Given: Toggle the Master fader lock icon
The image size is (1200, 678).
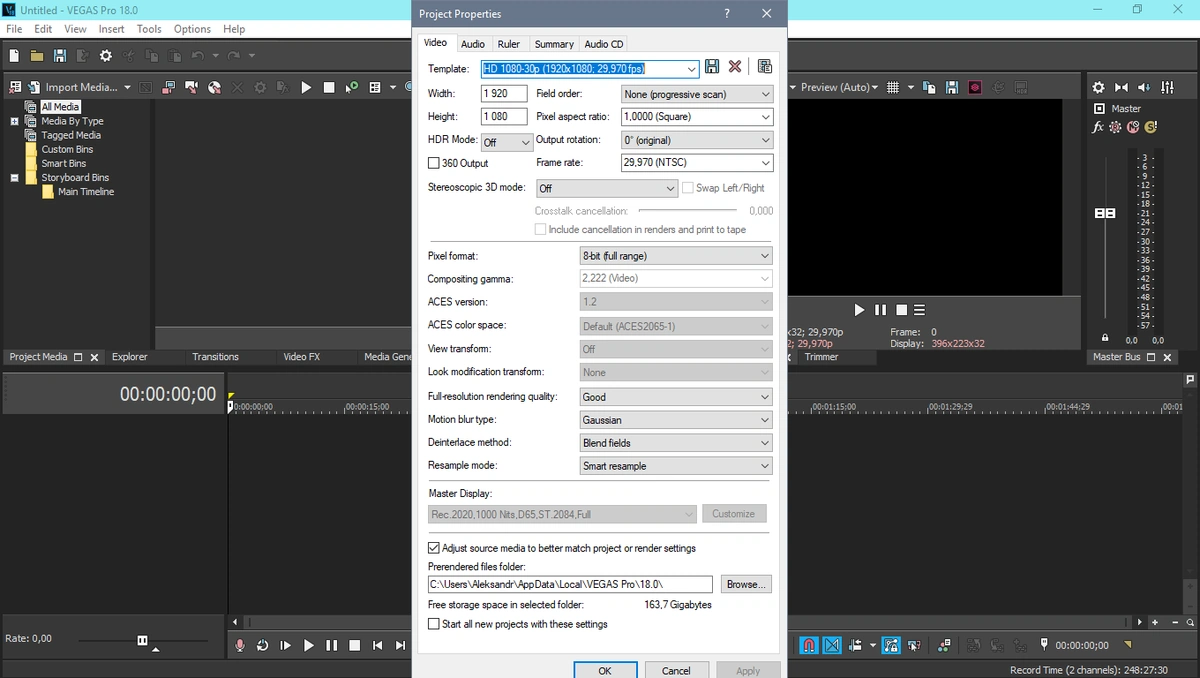Looking at the screenshot, I should coord(1105,339).
